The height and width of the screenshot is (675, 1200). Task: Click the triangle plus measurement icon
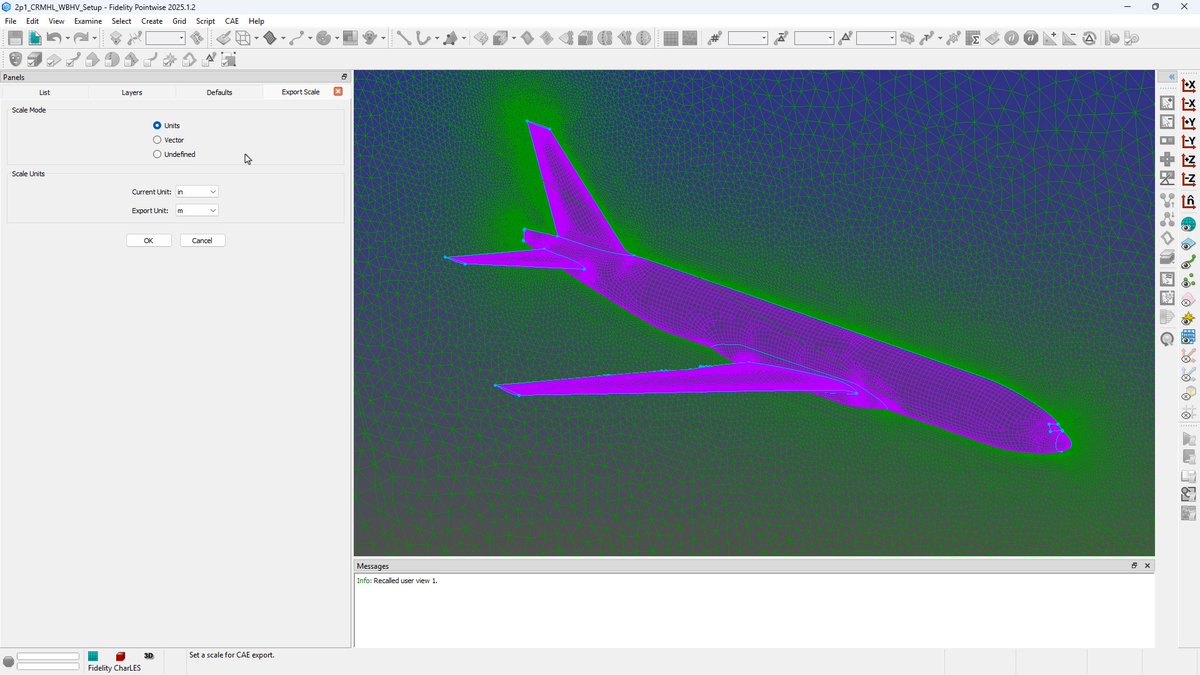pos(1050,38)
